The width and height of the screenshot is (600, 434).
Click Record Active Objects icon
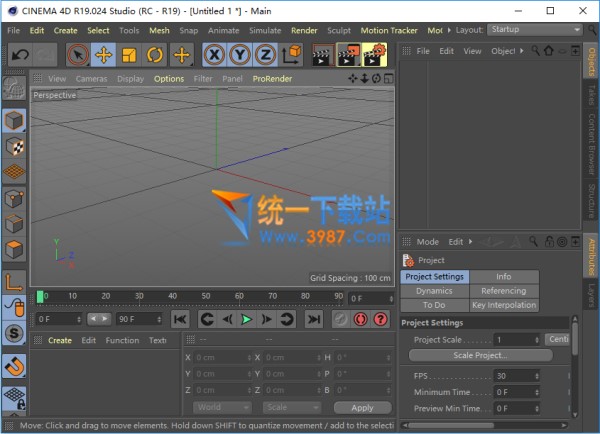coord(341,319)
